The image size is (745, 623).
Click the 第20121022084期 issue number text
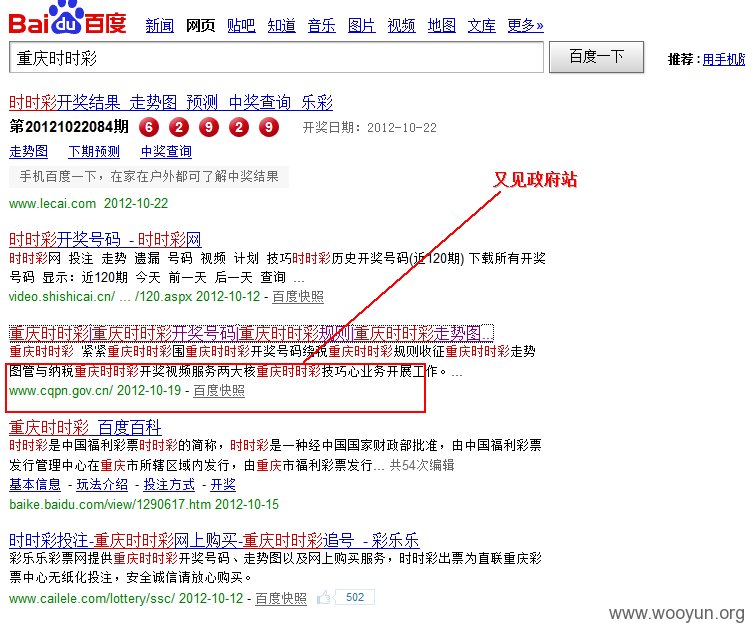pyautogui.click(x=69, y=126)
